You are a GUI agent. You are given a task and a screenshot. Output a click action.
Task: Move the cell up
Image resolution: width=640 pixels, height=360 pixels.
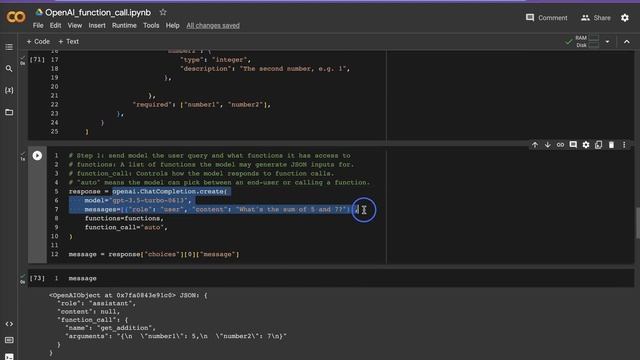click(x=535, y=145)
